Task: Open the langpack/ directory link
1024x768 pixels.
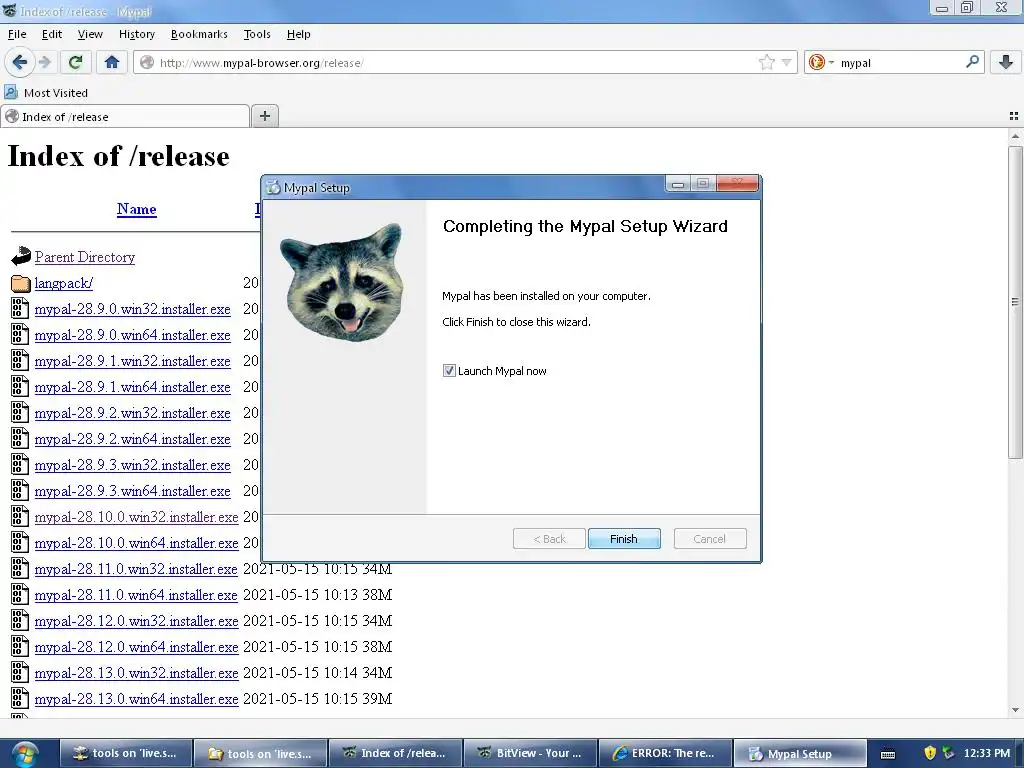Action: coord(63,283)
